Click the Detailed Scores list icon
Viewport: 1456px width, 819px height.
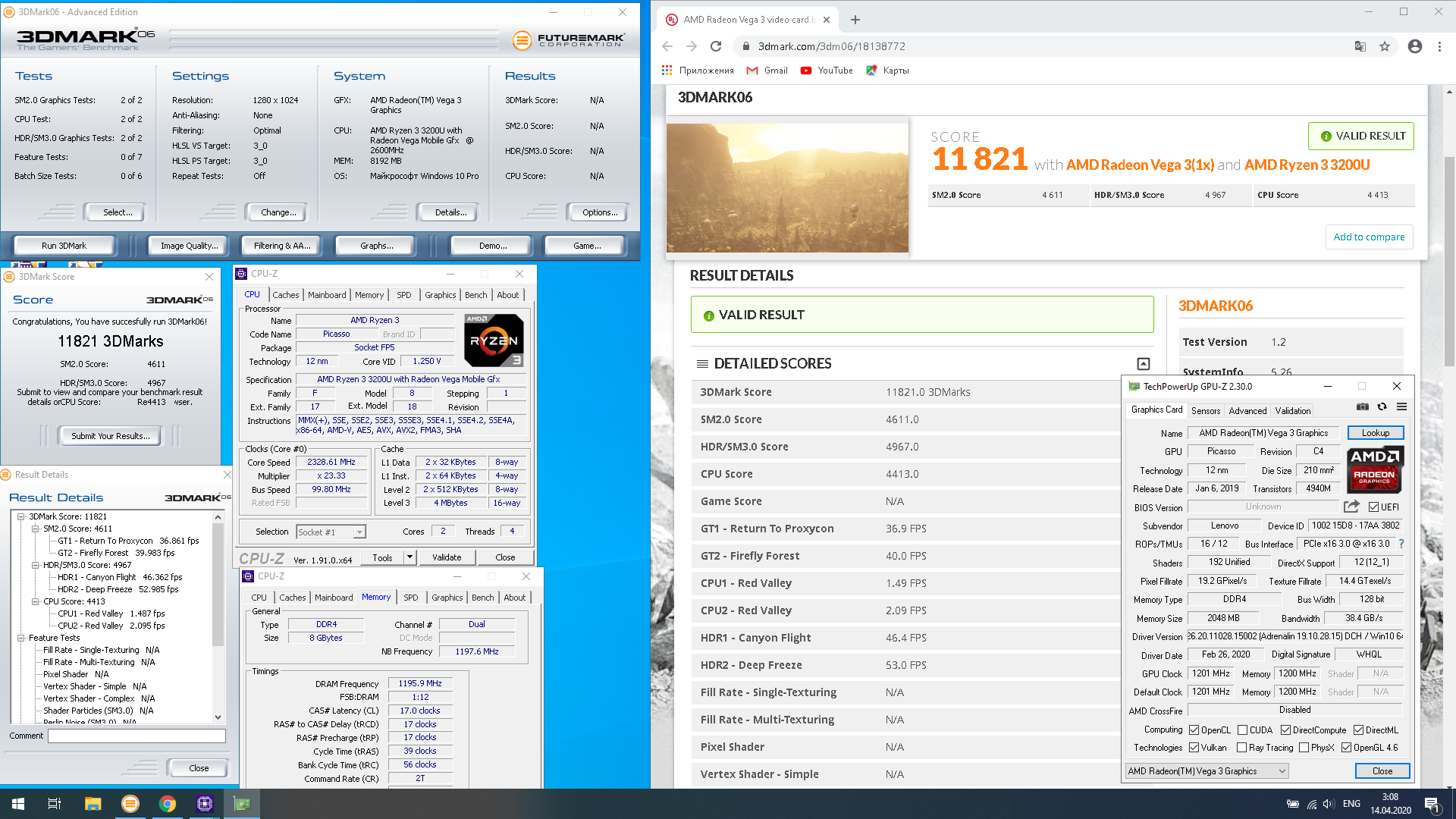point(702,364)
